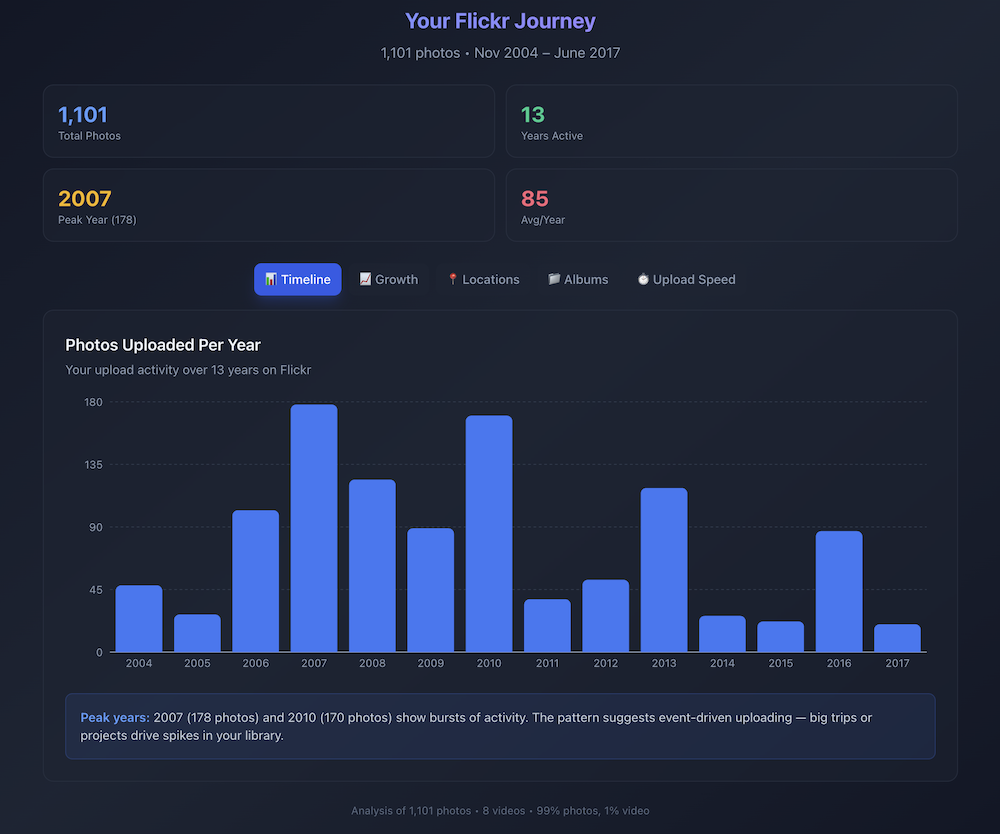The width and height of the screenshot is (1000, 834).
Task: Click the trend chart icon beside Growth
Action: tap(365, 280)
